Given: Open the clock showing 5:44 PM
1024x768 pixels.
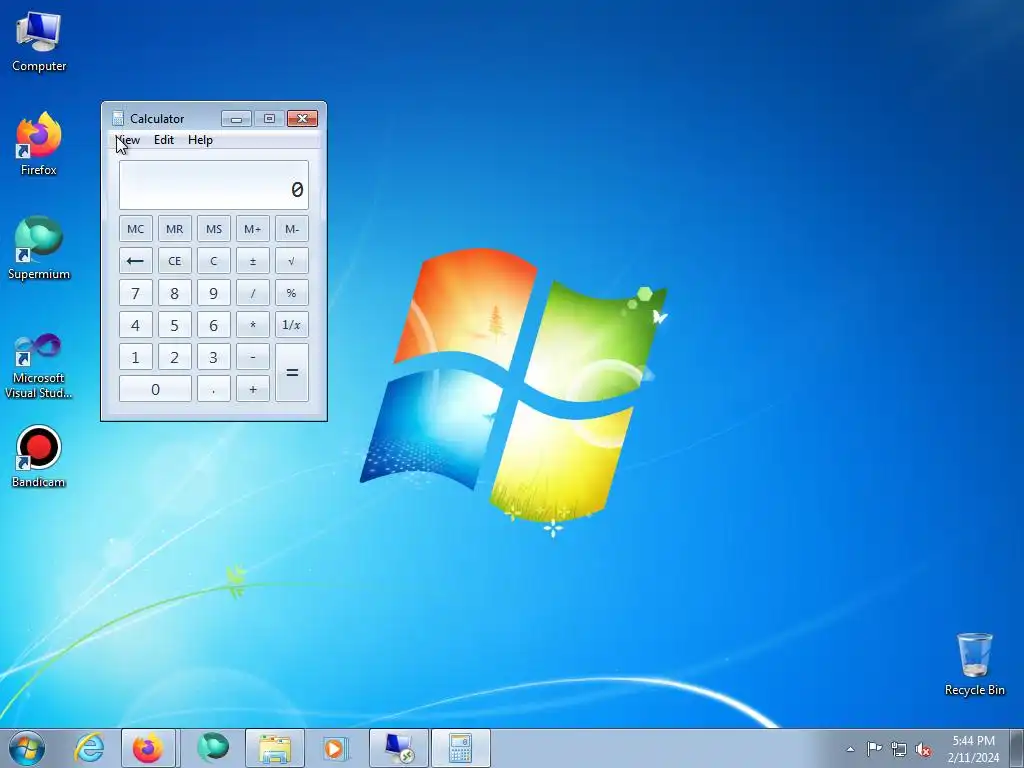Looking at the screenshot, I should point(973,748).
